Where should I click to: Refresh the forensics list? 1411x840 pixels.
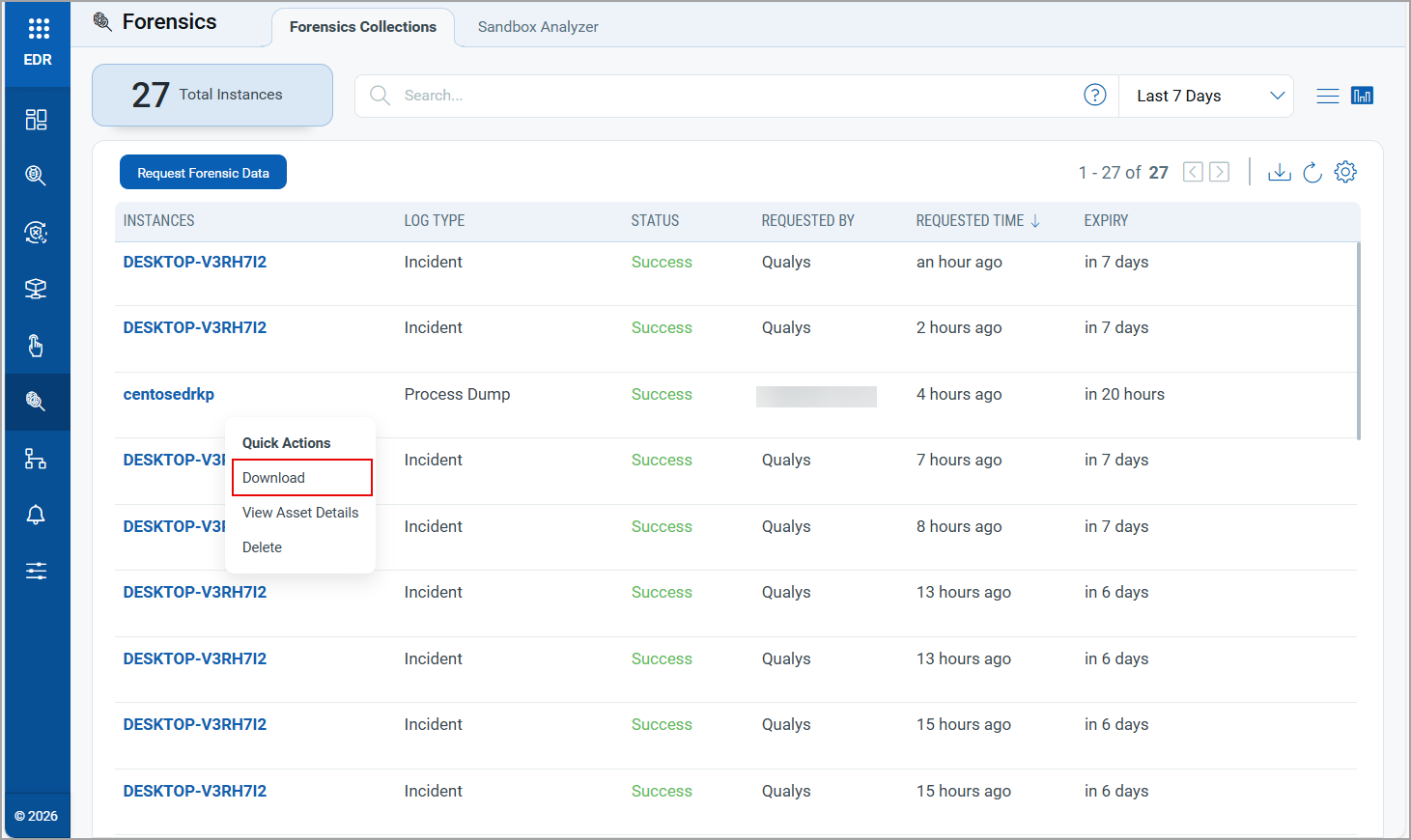pos(1312,173)
